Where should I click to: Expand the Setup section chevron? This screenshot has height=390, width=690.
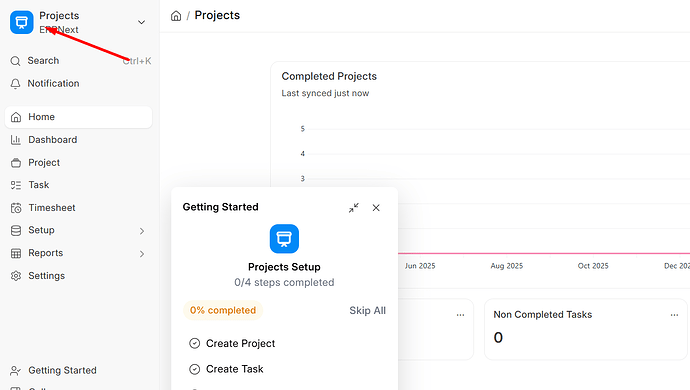tap(142, 231)
